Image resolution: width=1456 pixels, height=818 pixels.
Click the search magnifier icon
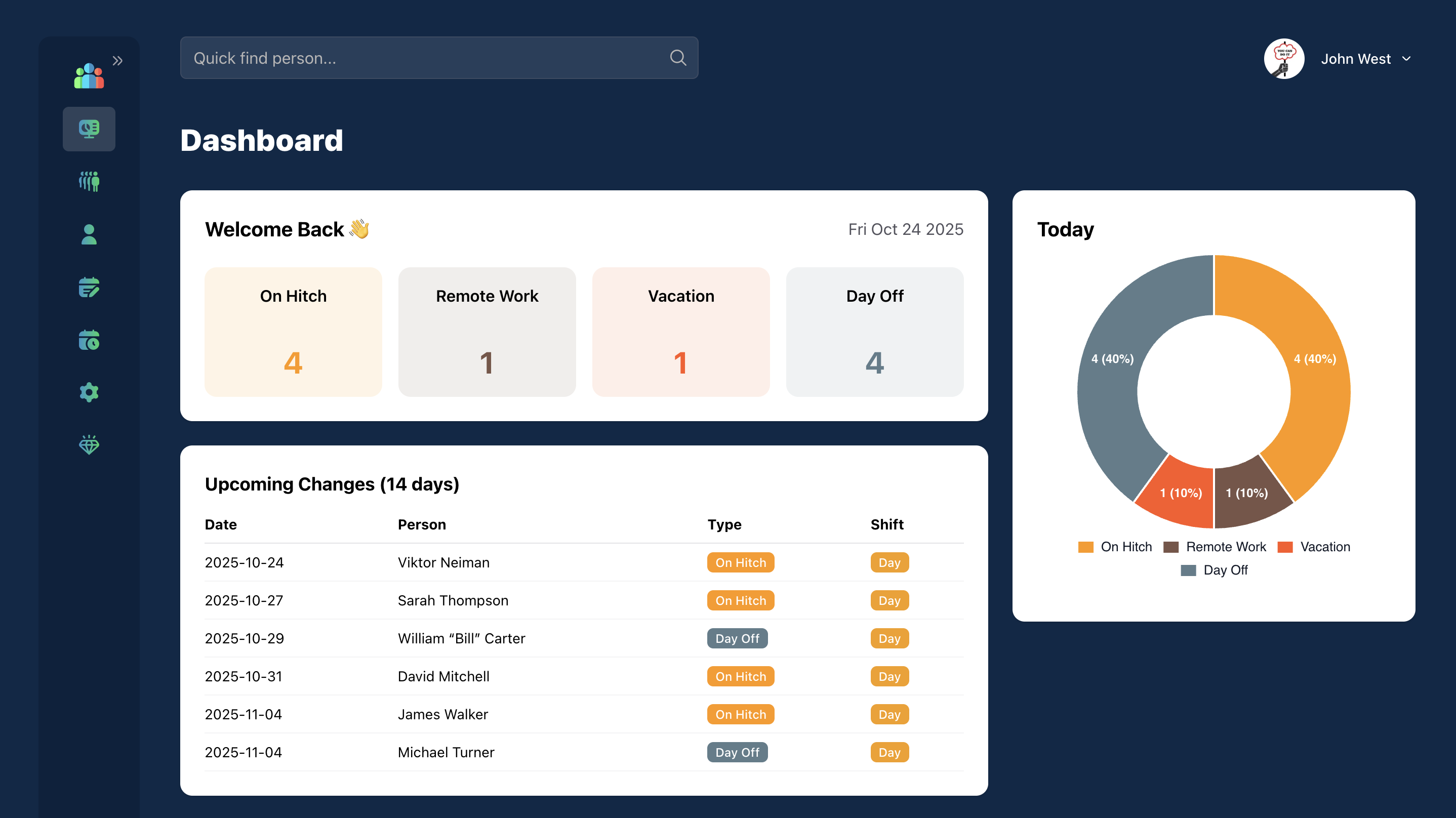tap(678, 58)
